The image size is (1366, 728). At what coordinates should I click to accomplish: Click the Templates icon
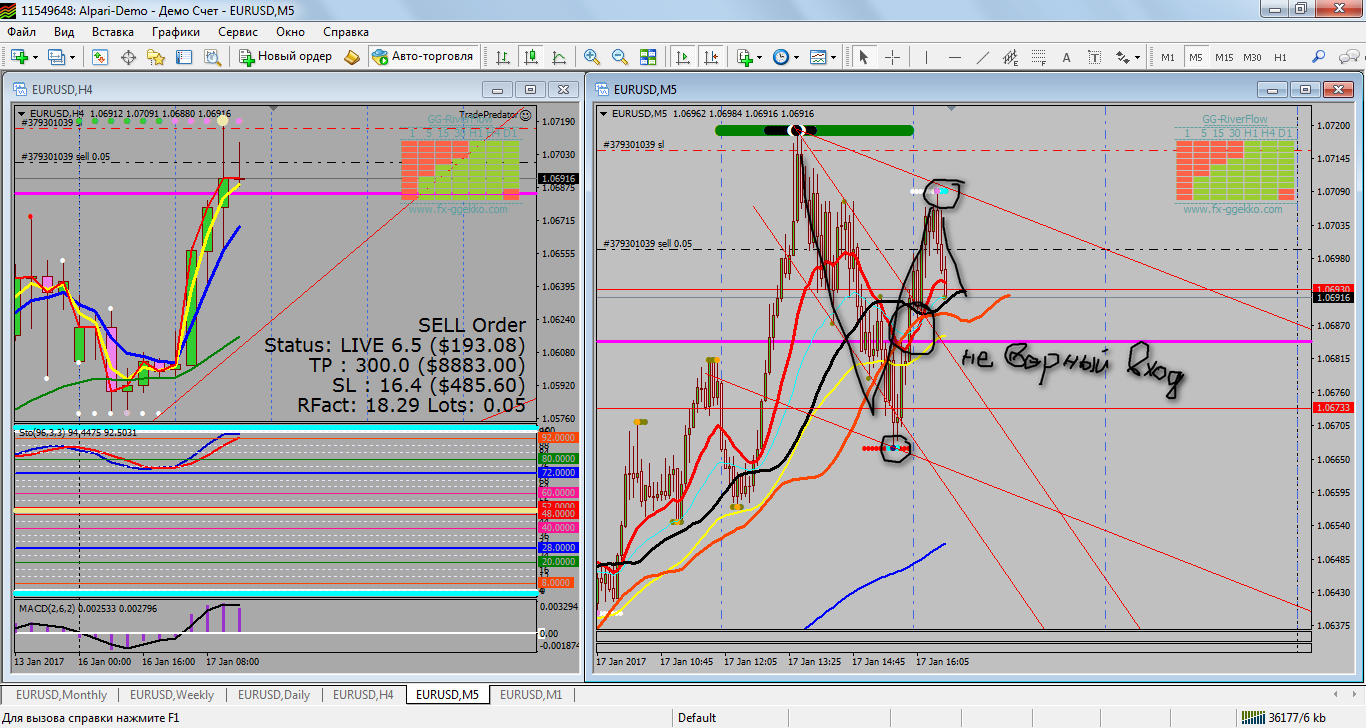(x=818, y=57)
